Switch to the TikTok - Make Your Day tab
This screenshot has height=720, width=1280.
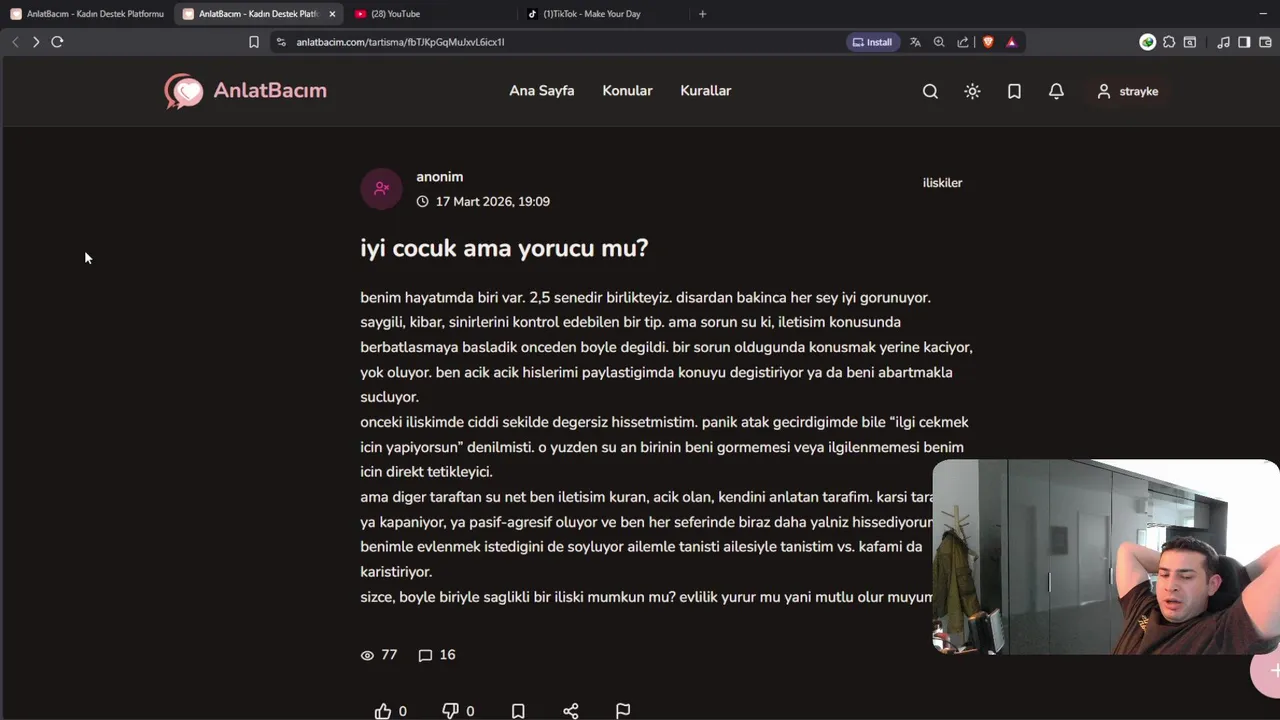click(x=604, y=14)
